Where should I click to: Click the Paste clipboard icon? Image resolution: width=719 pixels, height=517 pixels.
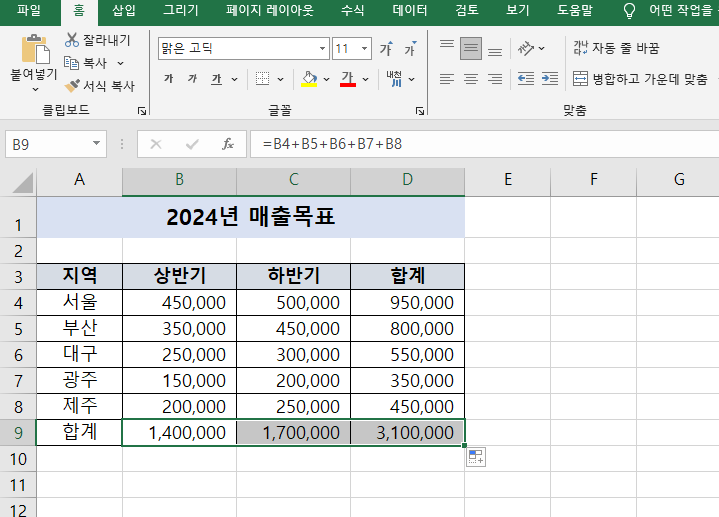35,49
